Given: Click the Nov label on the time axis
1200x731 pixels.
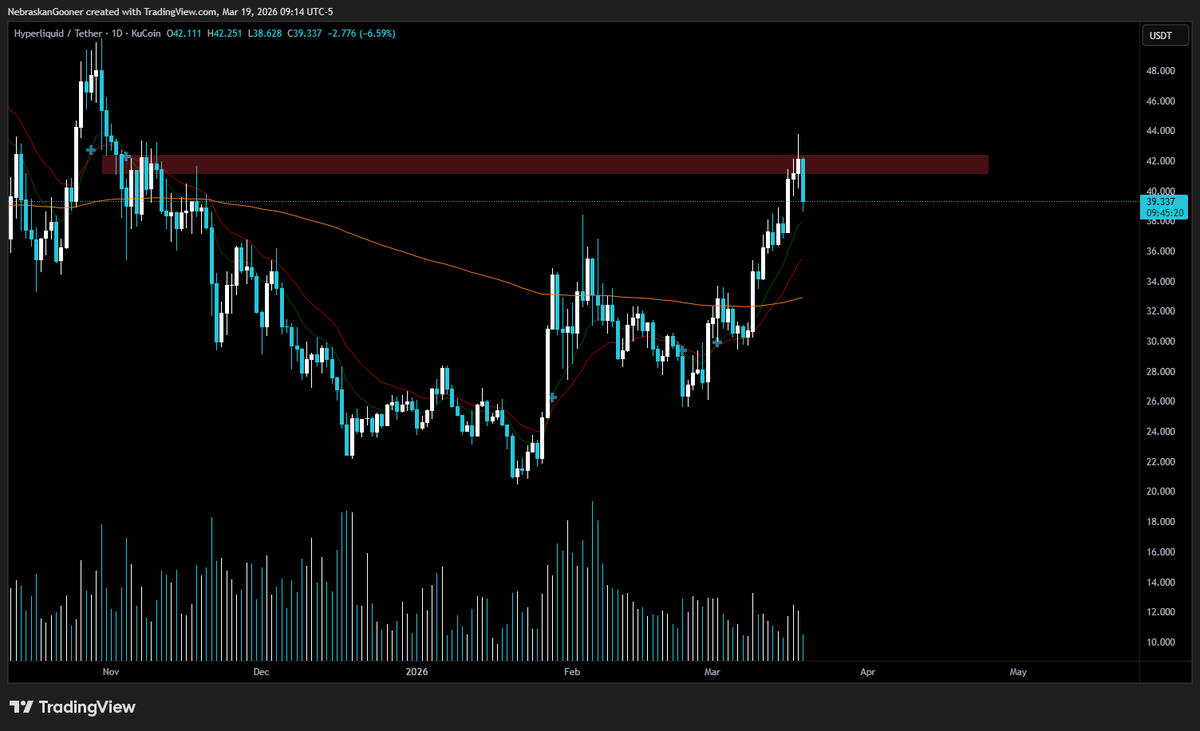Looking at the screenshot, I should [111, 673].
